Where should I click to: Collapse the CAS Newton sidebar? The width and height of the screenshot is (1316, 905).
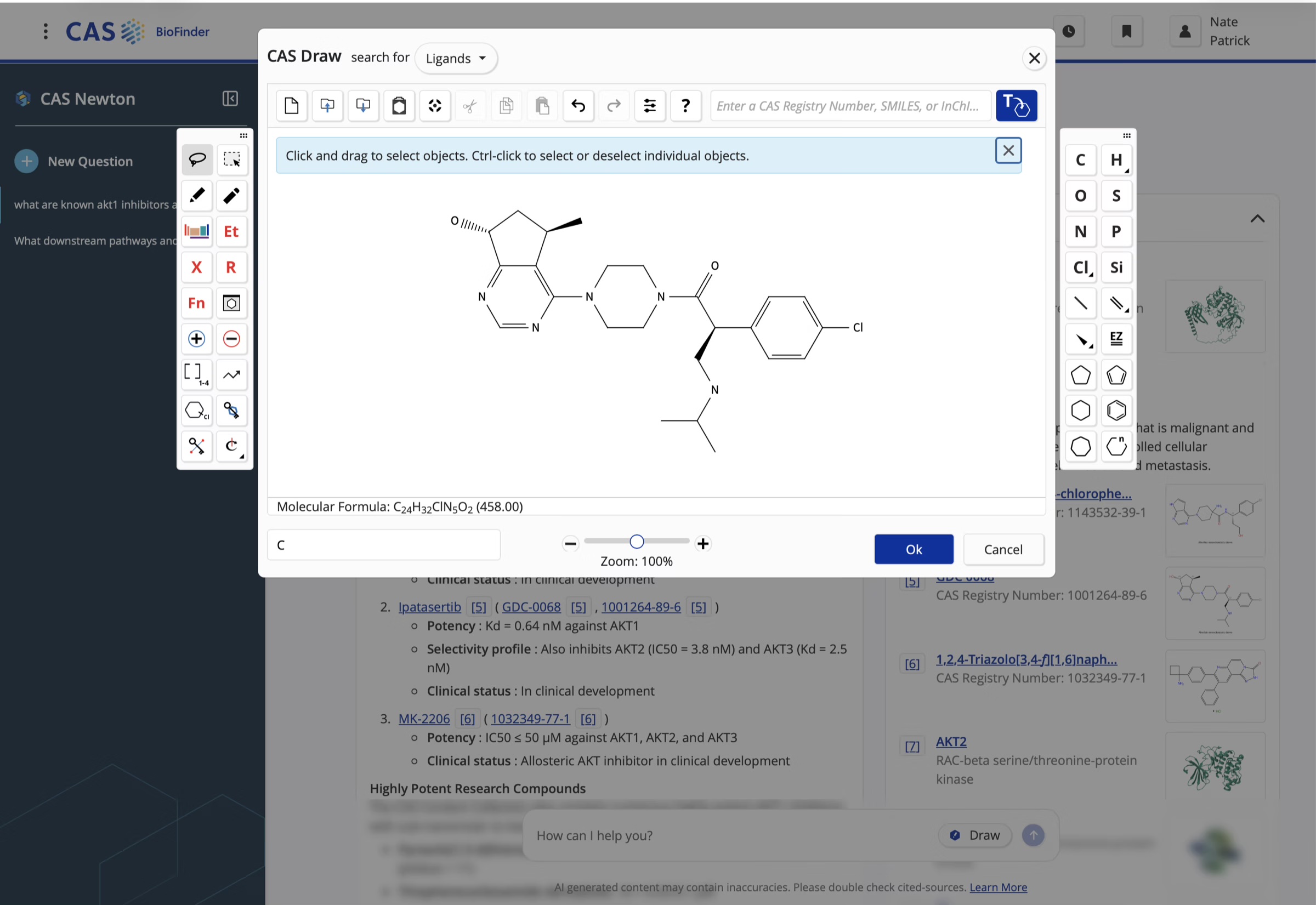click(230, 99)
